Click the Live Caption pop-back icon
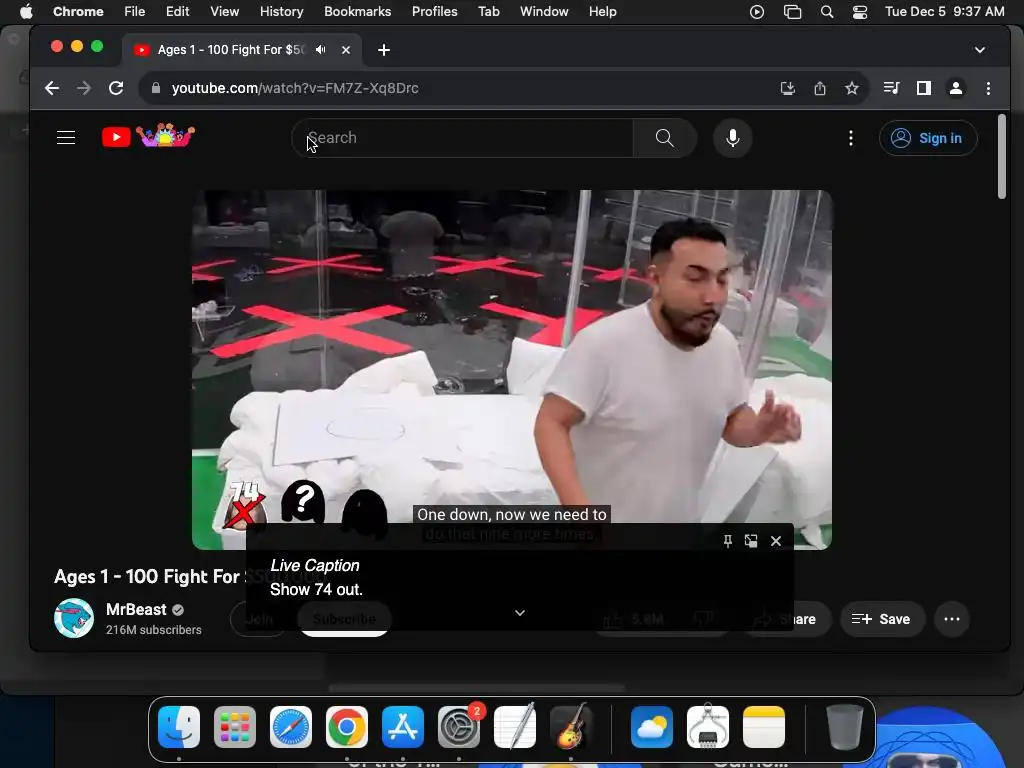Viewport: 1024px width, 768px height. coord(751,541)
